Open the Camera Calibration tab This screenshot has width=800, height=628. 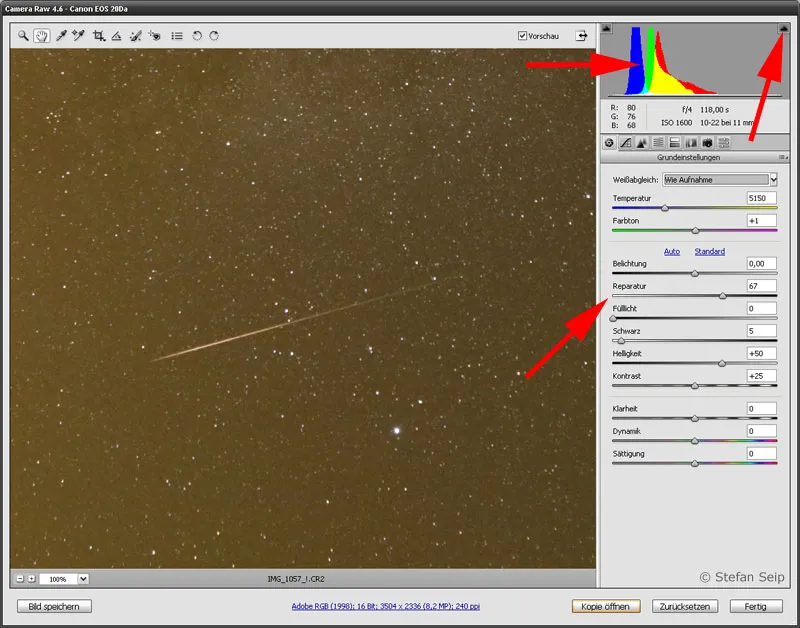707,143
